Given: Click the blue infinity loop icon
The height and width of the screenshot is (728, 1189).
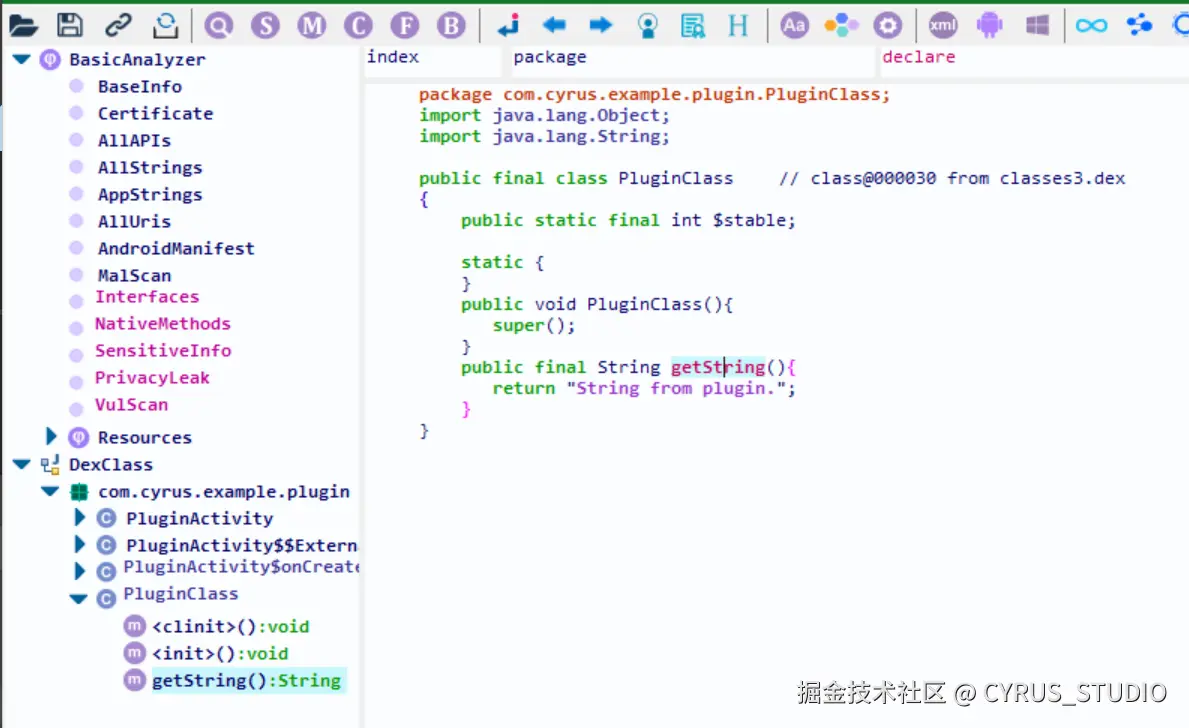Looking at the screenshot, I should [1091, 26].
